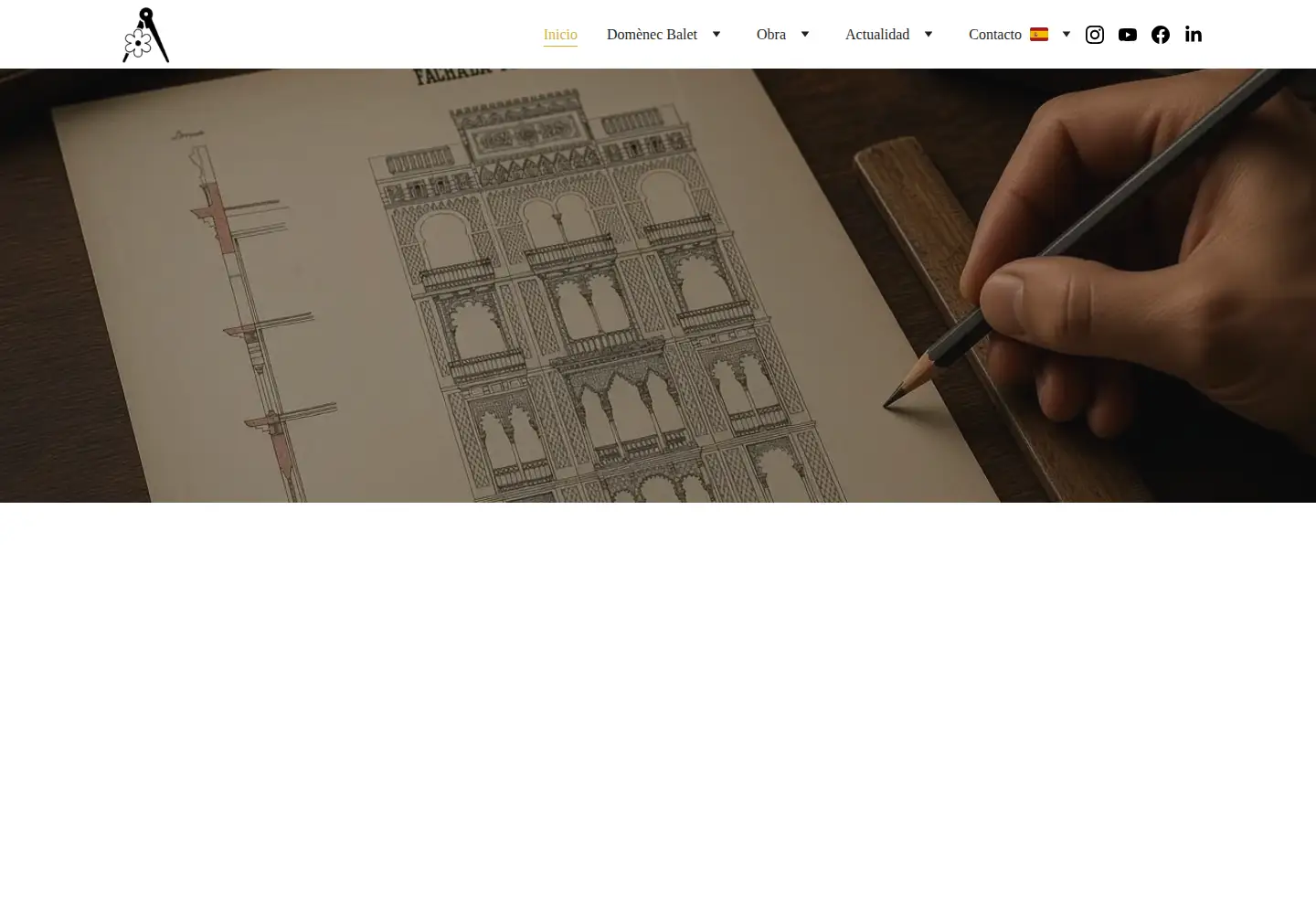
Task: Expand the language selector arrow
Action: pos(1066,35)
